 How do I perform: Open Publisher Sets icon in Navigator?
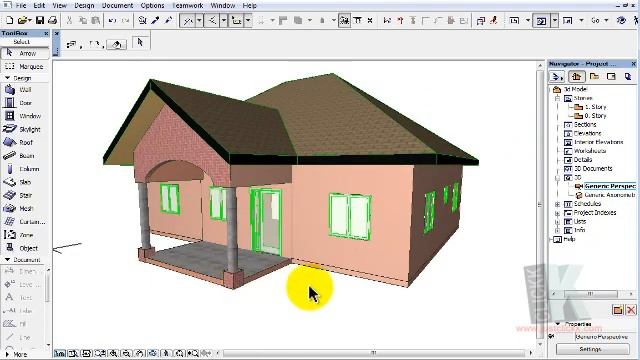coord(628,76)
